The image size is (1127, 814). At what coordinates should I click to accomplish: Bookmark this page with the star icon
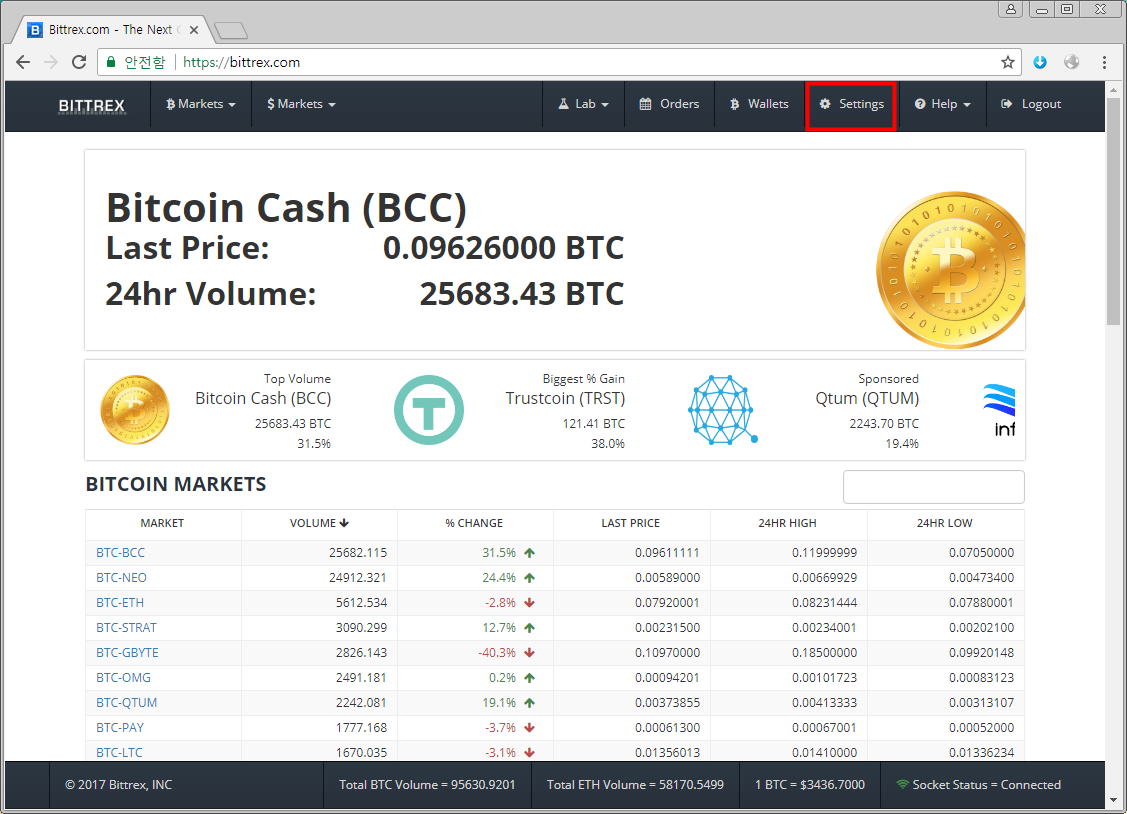click(1008, 63)
